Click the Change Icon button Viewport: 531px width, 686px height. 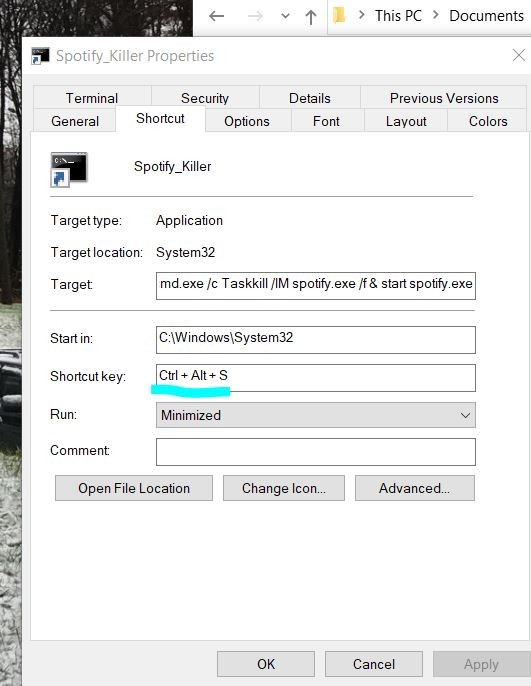coord(284,488)
